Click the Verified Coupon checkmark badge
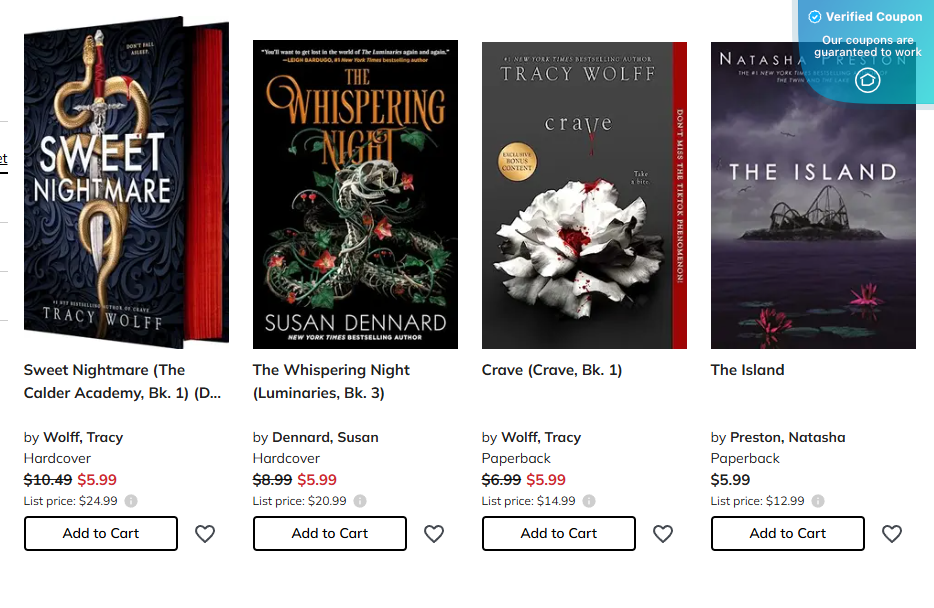This screenshot has width=934, height=608. point(815,16)
